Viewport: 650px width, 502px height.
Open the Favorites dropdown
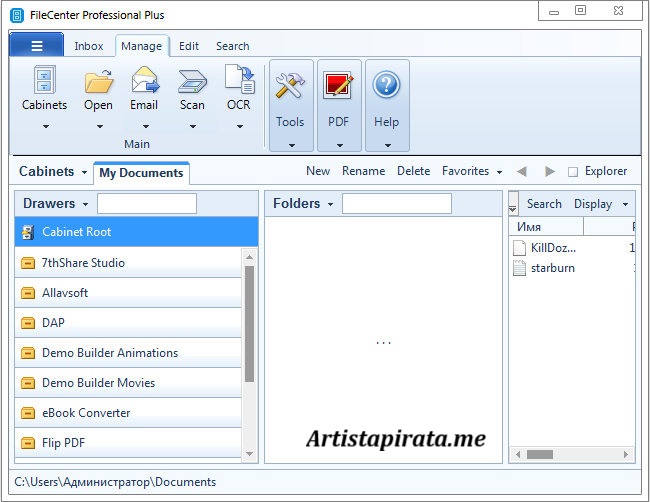472,171
